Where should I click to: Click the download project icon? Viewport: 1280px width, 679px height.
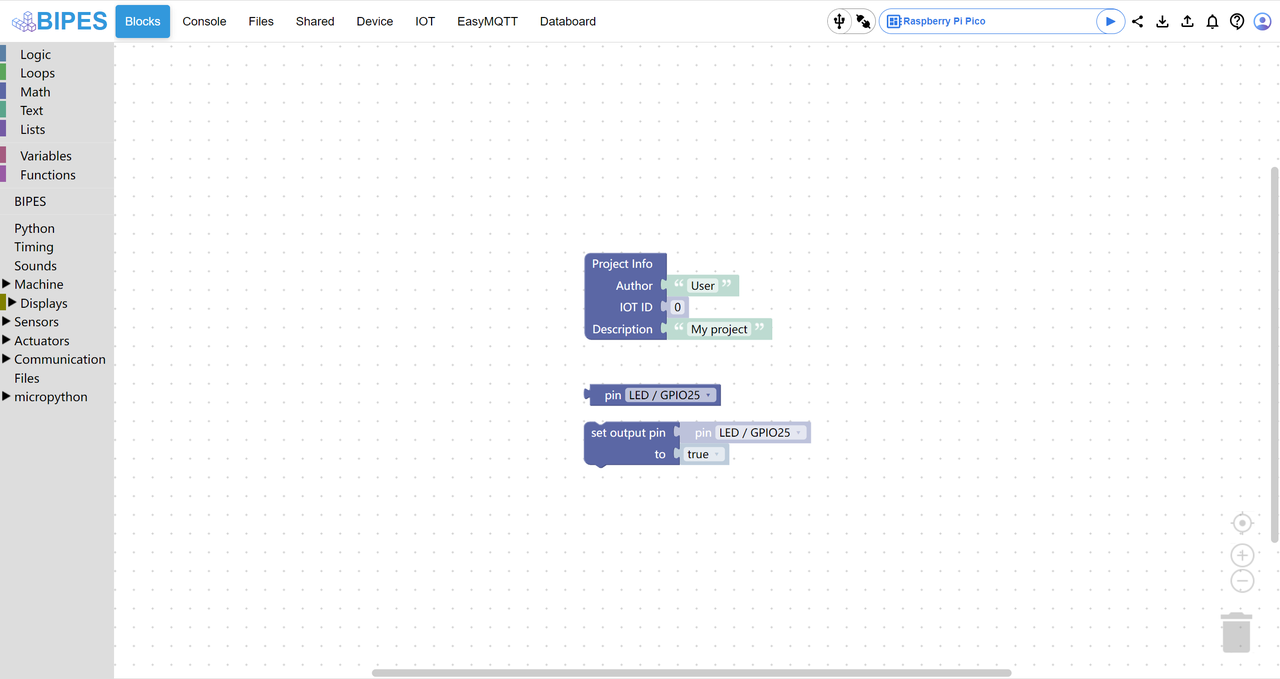(1162, 21)
